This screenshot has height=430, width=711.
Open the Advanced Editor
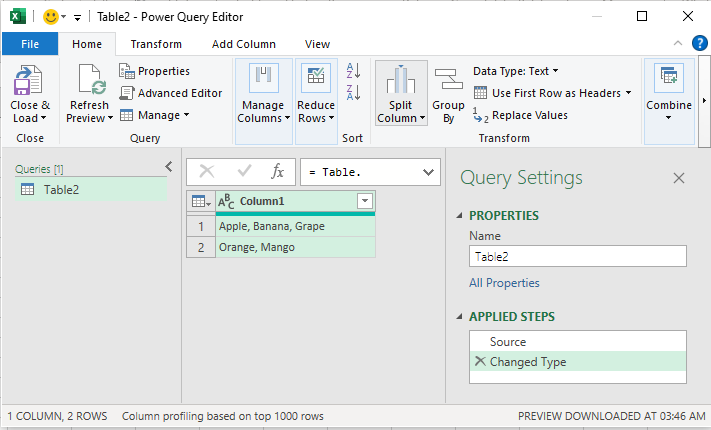[x=170, y=93]
